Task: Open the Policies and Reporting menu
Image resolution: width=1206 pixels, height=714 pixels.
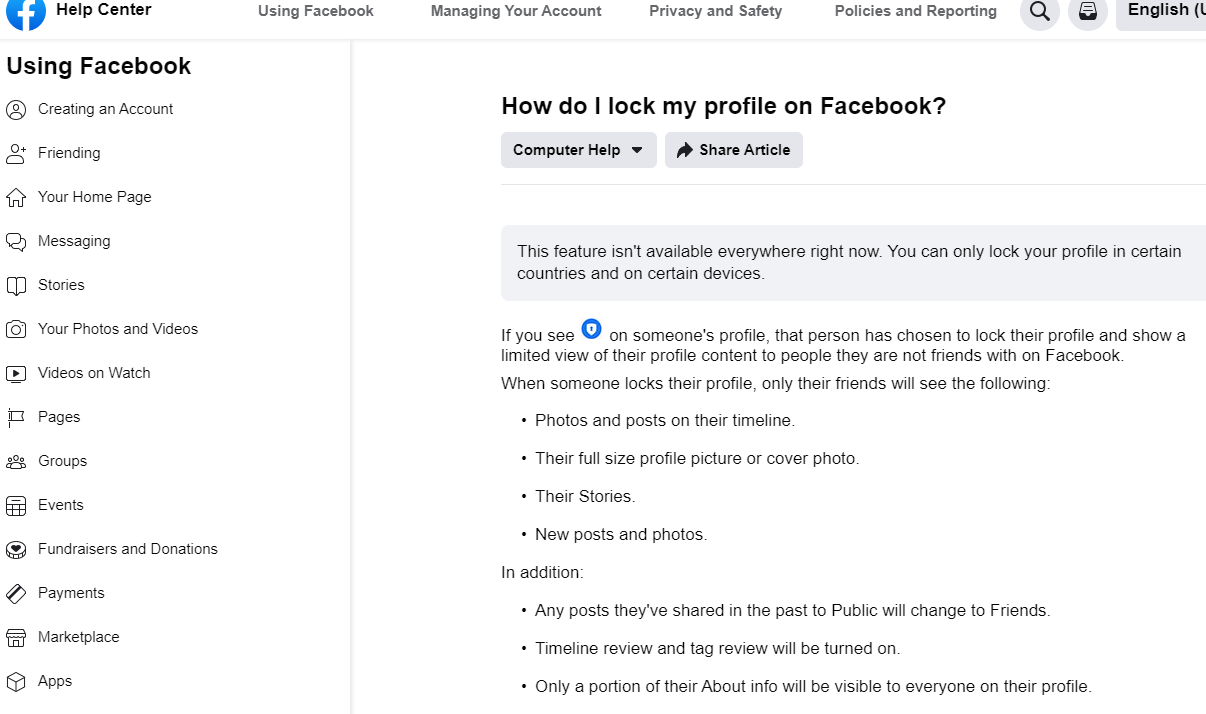Action: pyautogui.click(x=916, y=11)
